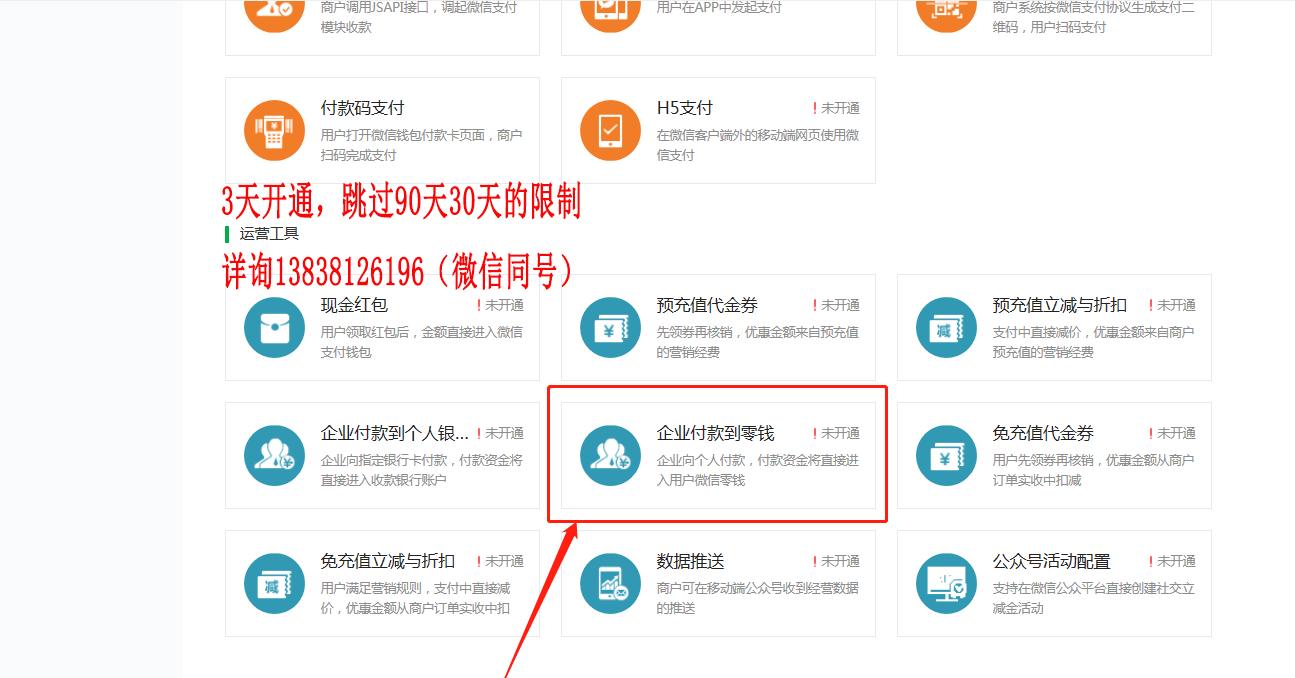This screenshot has width=1295, height=678.
Task: Open the 企业付款到零钱 title
Action: pos(715,433)
